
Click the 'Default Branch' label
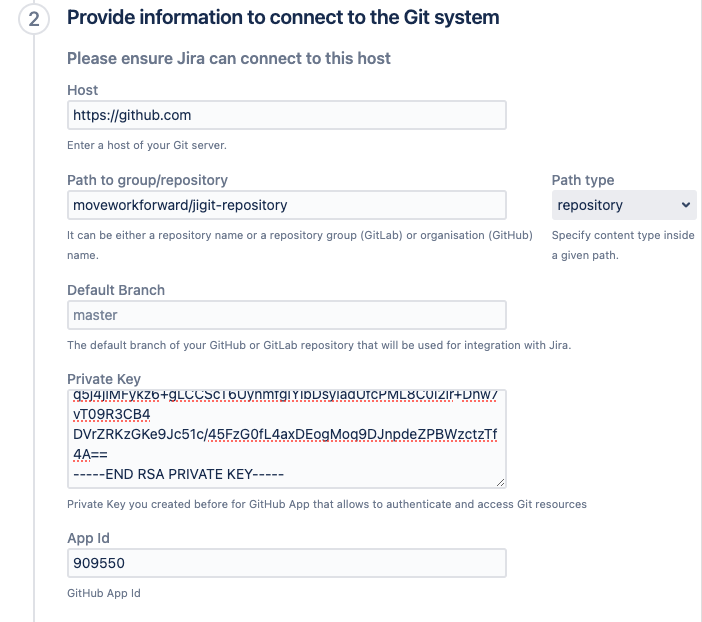pyautogui.click(x=116, y=290)
